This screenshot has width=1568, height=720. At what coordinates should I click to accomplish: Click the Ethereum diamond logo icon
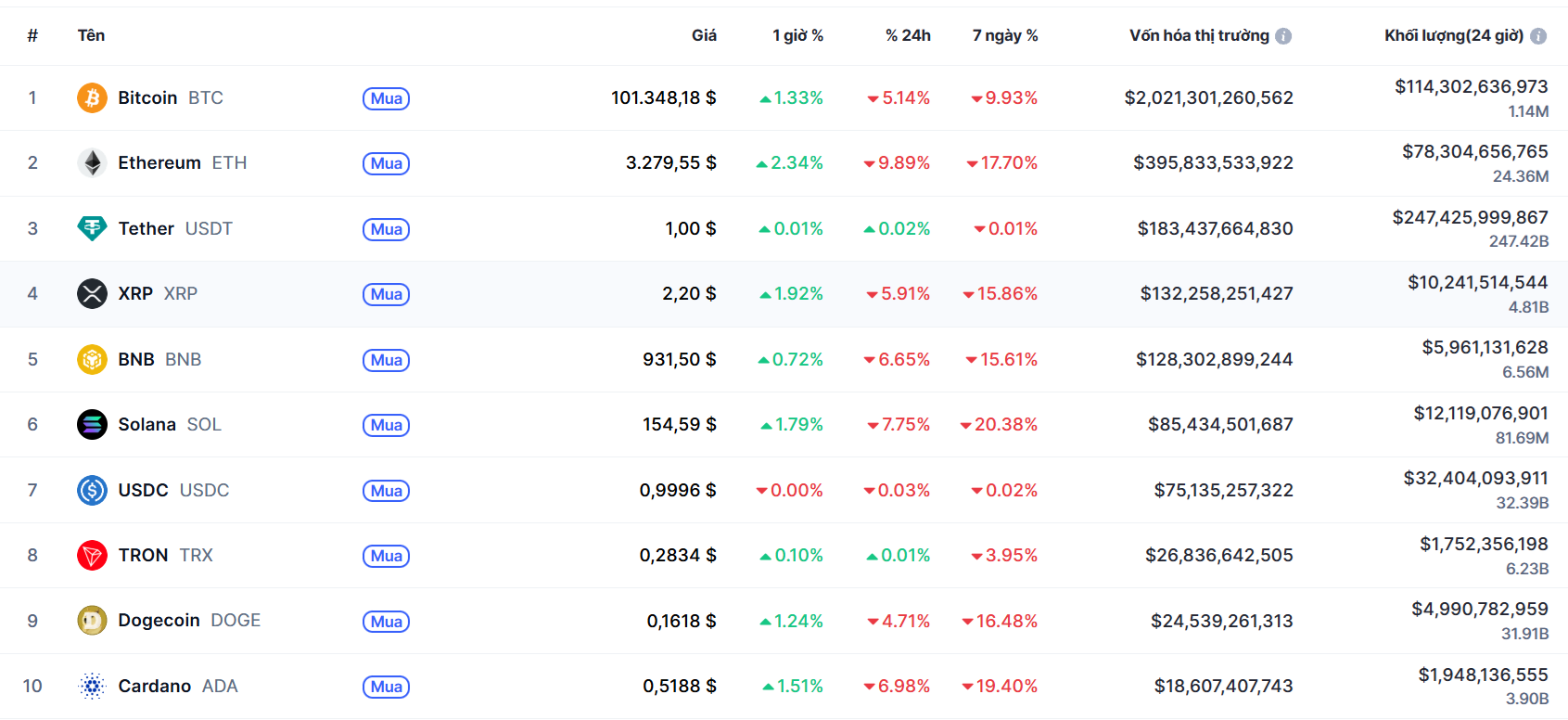(92, 163)
